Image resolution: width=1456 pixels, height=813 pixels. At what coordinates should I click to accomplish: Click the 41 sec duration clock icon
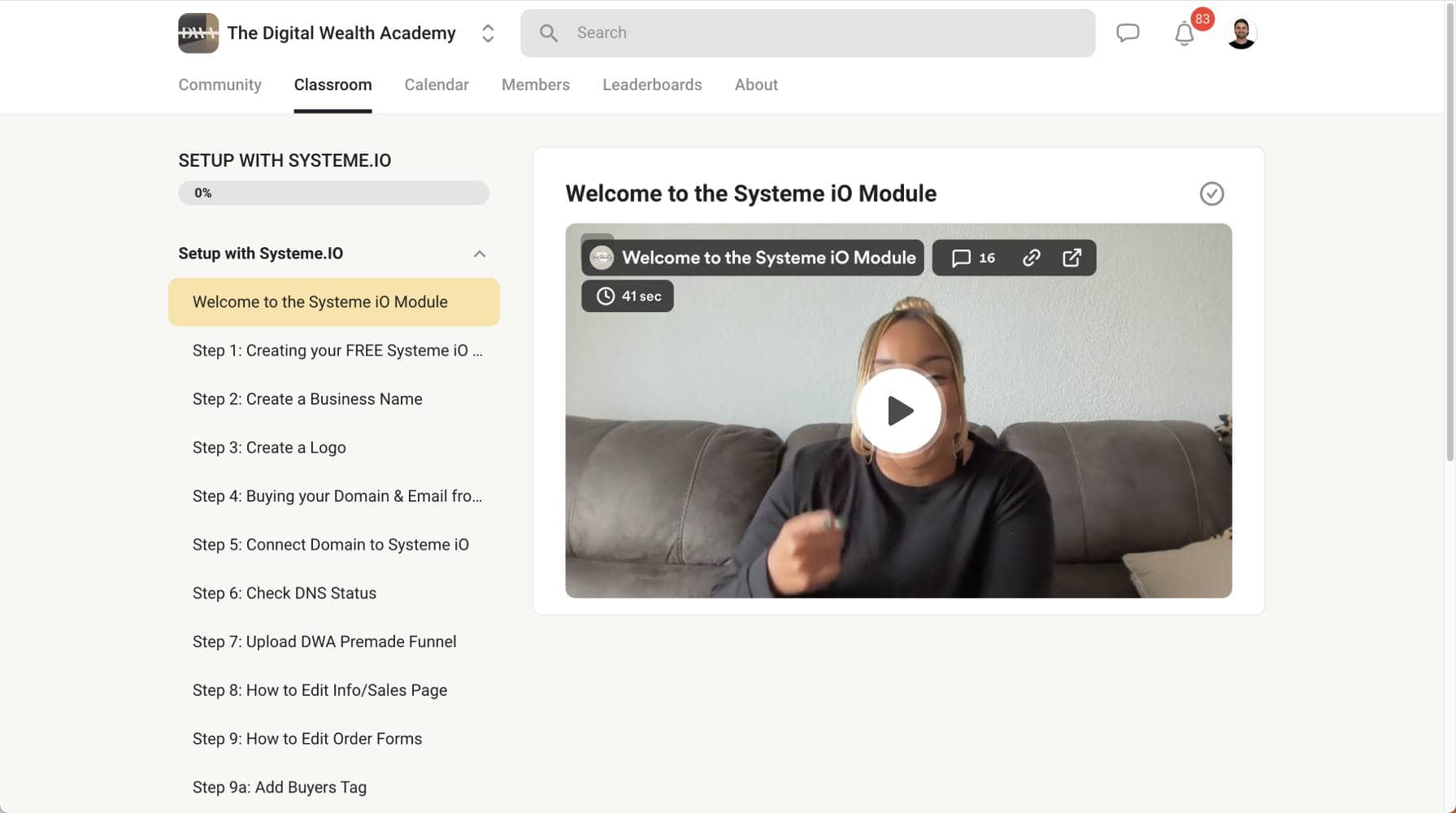[x=606, y=296]
